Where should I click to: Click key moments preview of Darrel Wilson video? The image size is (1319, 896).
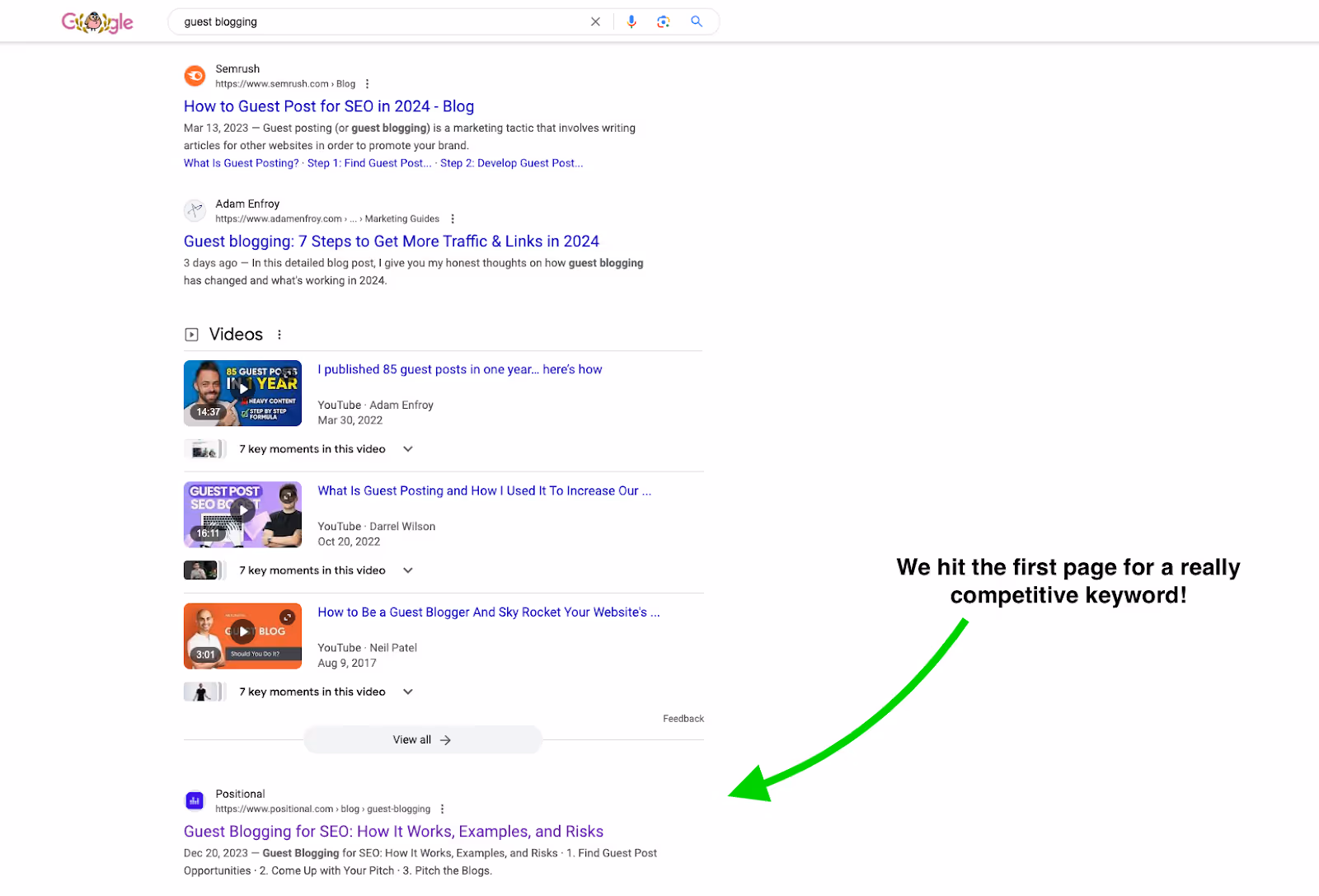[204, 570]
